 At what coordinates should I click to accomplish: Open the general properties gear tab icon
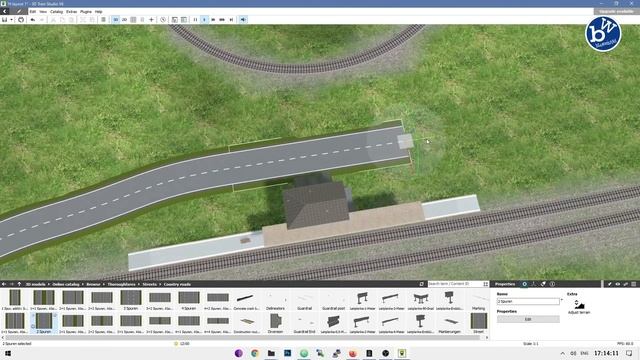click(x=524, y=284)
